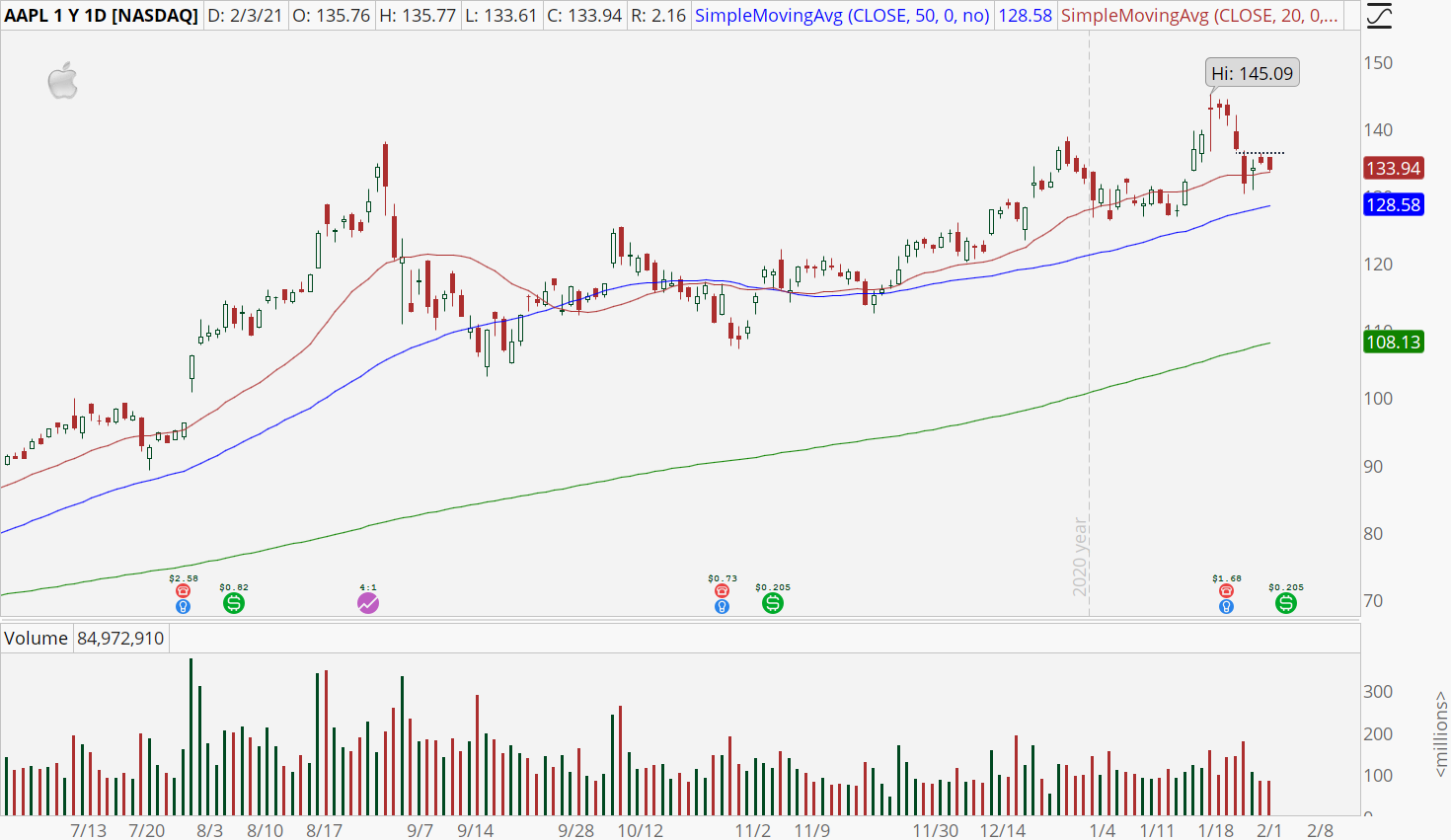Click the 80 level on the price axis
Viewport: 1451px width, 840px height.
[1373, 533]
